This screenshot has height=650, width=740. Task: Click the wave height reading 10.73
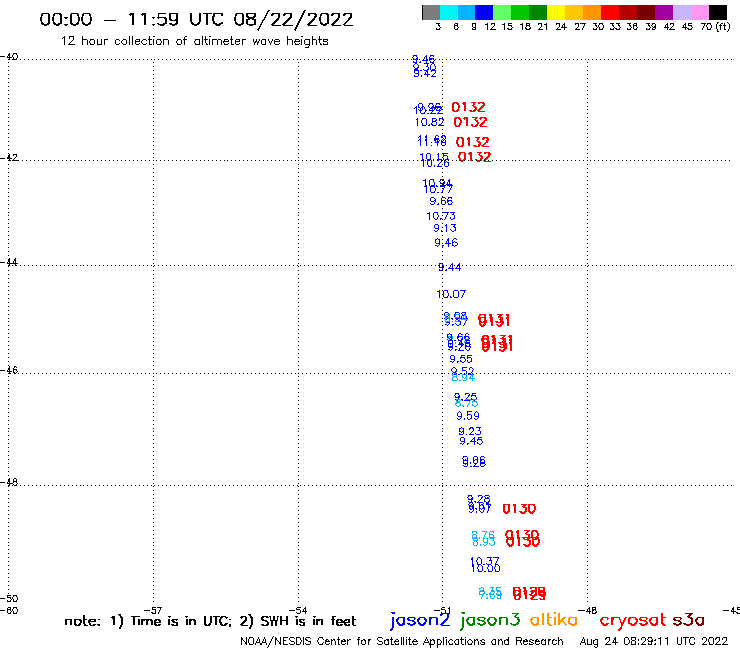[441, 216]
